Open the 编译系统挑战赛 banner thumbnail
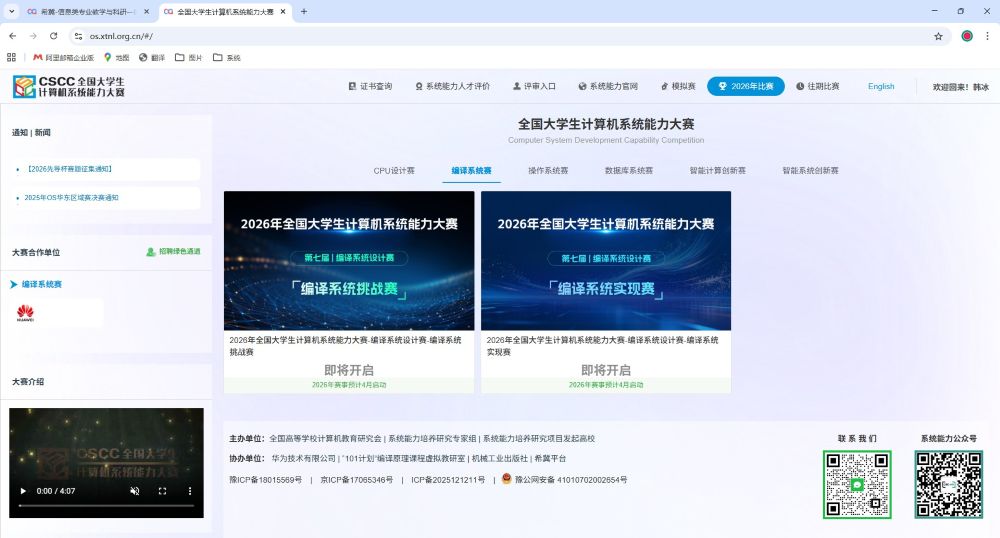1000x538 pixels. (x=349, y=261)
